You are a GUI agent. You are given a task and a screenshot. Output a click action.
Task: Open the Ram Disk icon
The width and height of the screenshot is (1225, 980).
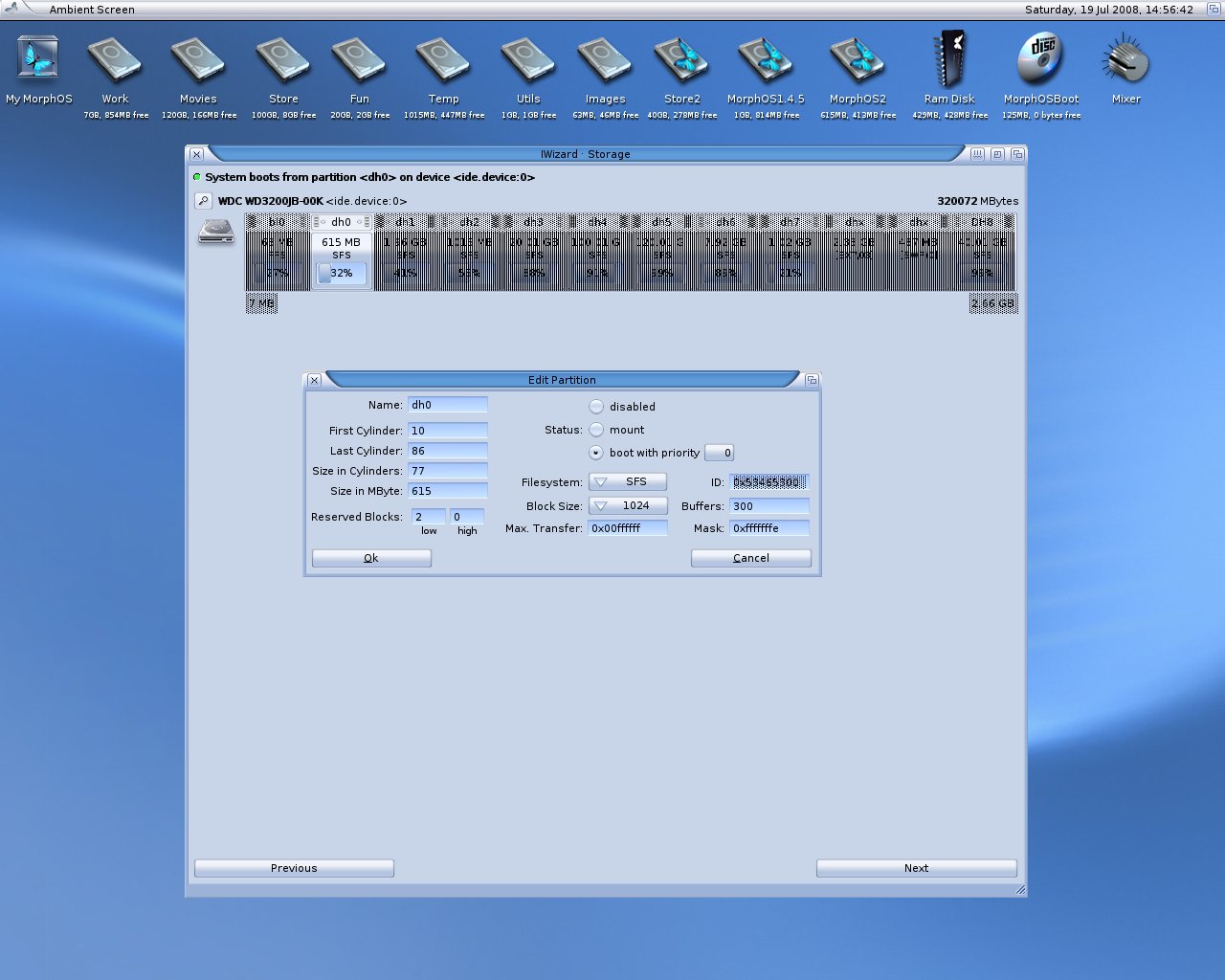pyautogui.click(x=949, y=61)
